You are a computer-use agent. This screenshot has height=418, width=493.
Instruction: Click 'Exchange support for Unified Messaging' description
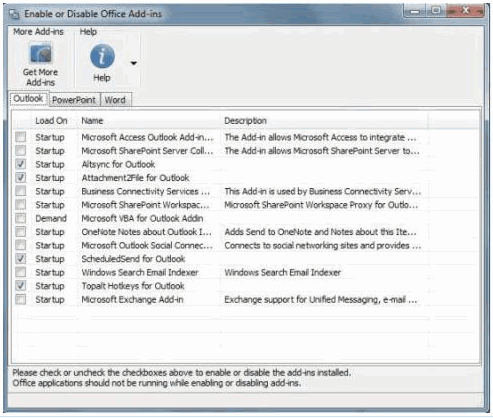(x=321, y=300)
